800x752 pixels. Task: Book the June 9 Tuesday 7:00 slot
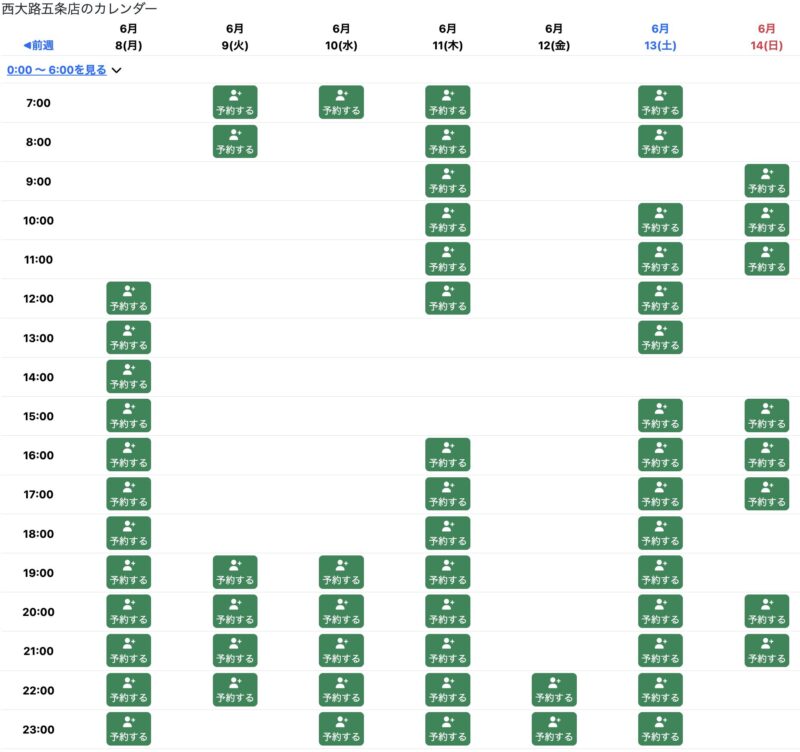(235, 102)
